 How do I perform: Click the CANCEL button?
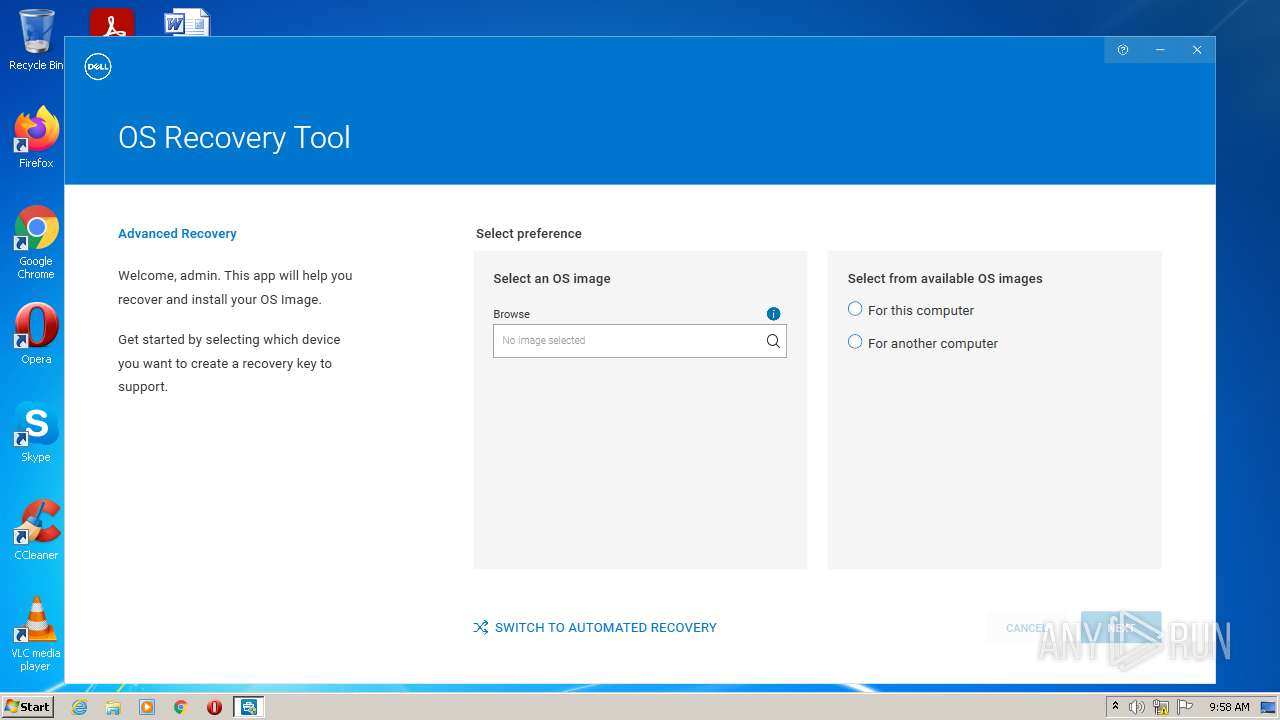(1026, 628)
